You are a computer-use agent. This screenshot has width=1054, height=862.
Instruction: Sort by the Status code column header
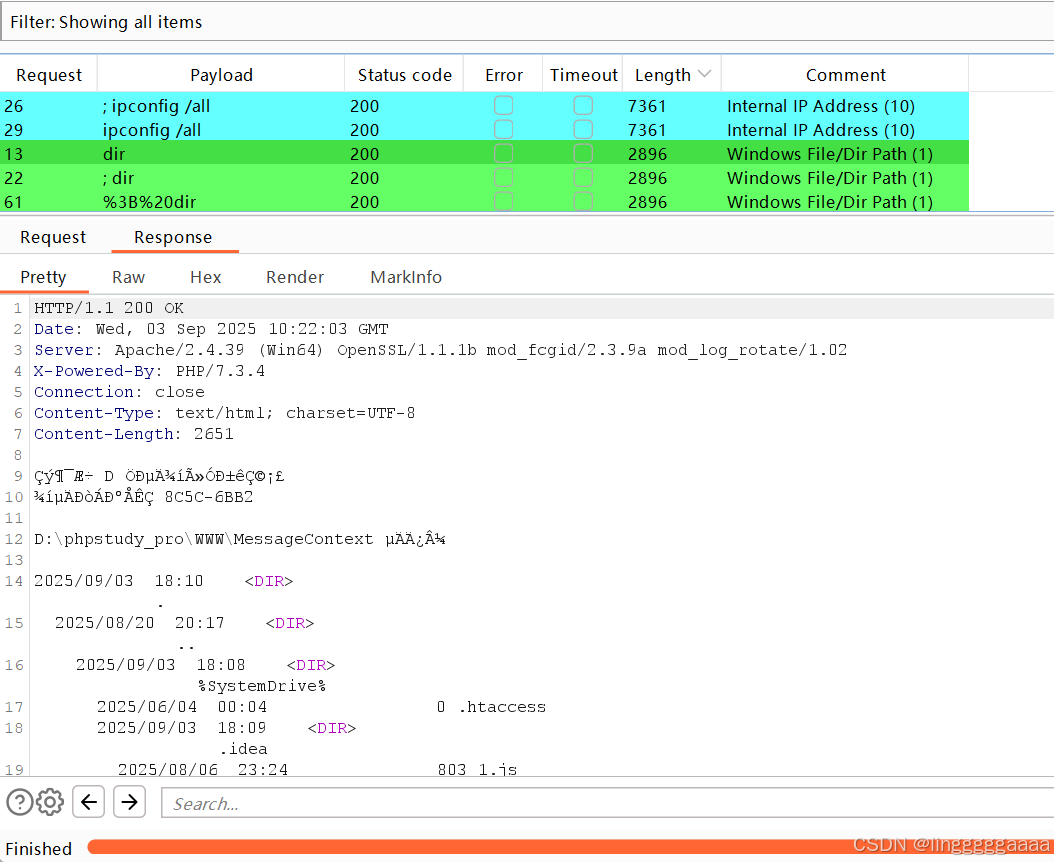point(405,75)
